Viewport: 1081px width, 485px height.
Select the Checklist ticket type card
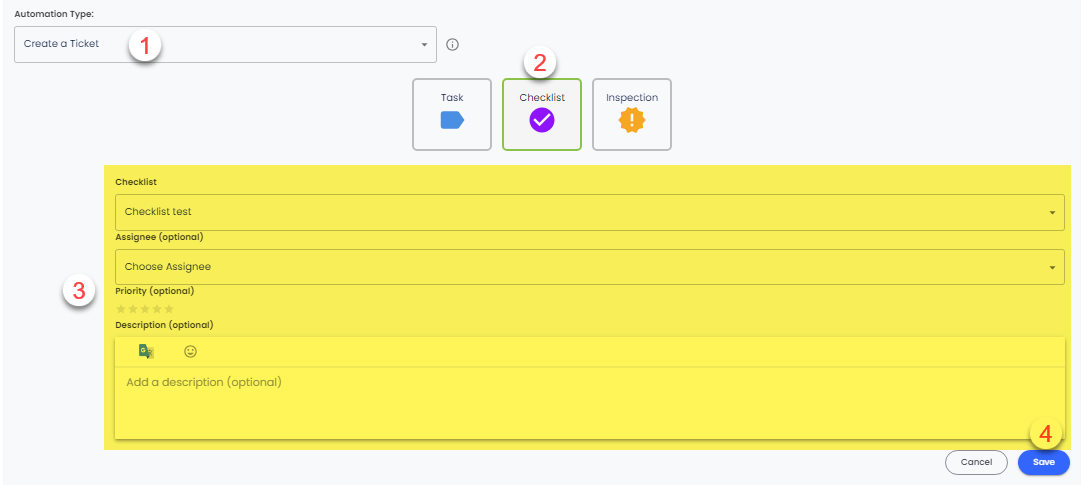click(542, 114)
